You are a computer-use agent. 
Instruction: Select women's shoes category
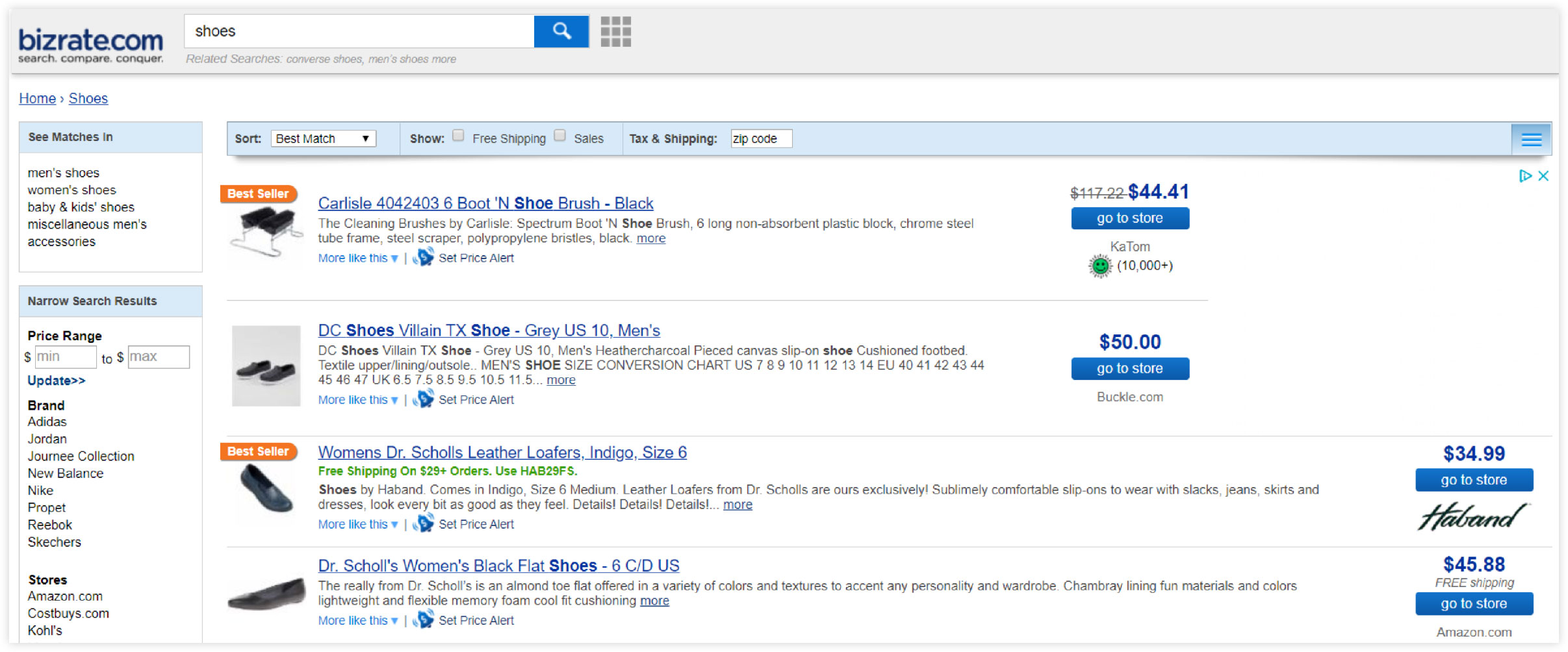pyautogui.click(x=71, y=190)
